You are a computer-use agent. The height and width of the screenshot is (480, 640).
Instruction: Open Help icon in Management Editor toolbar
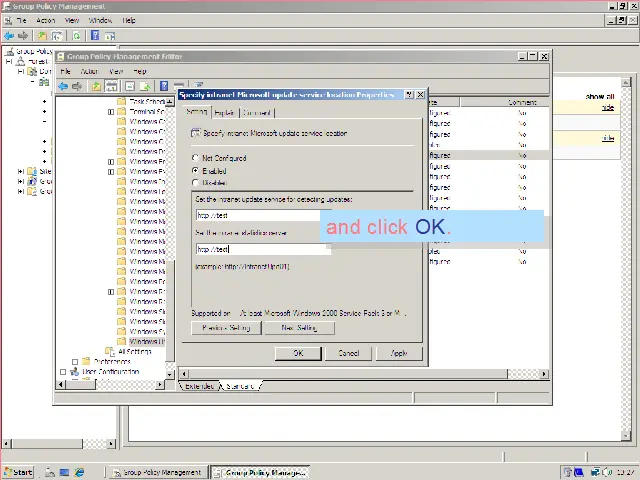tap(164, 86)
